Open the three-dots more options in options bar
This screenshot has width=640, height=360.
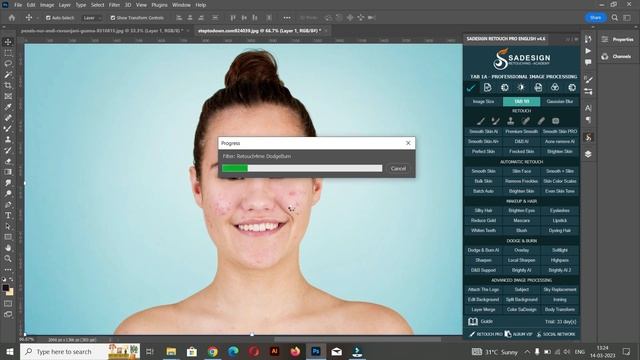[287, 18]
